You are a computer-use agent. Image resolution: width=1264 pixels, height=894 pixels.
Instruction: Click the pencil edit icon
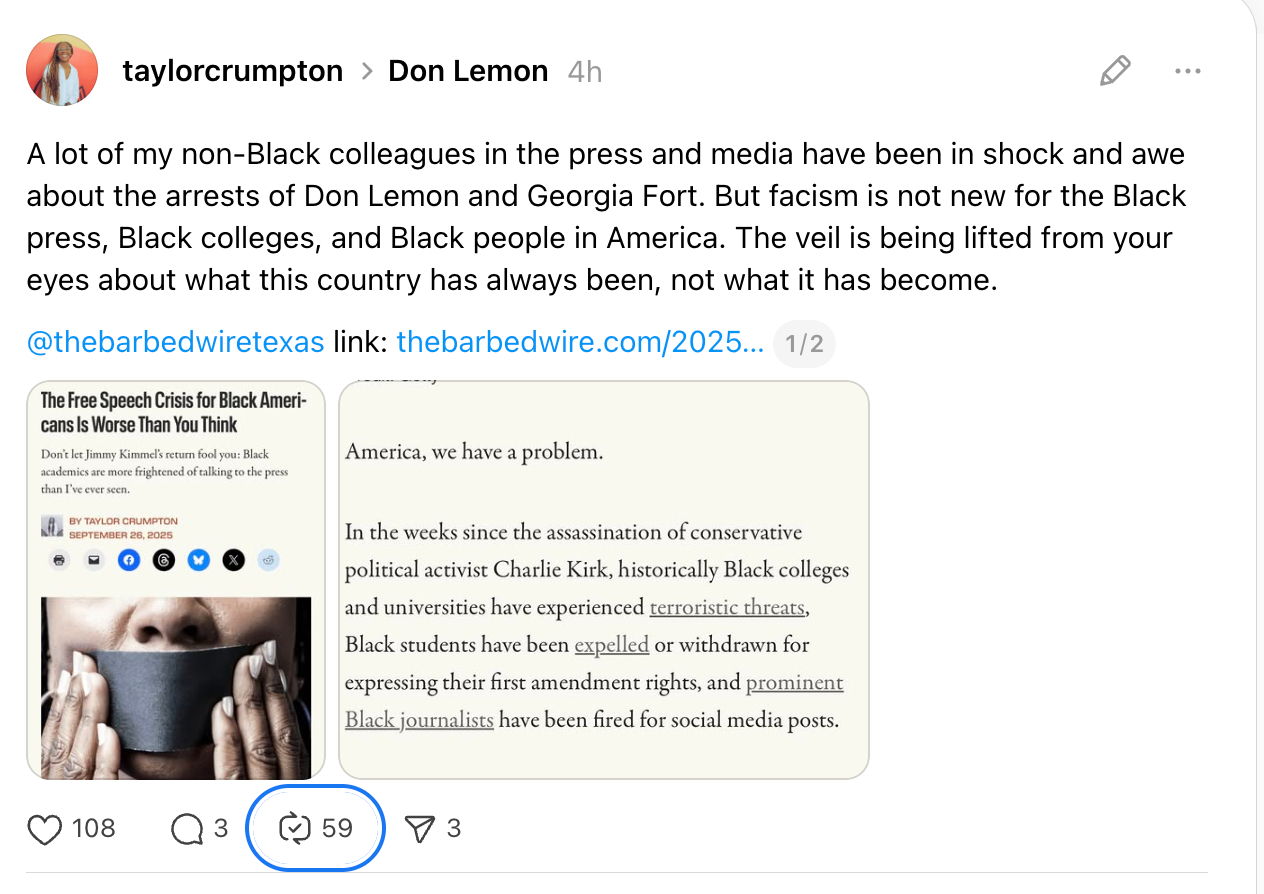click(1114, 71)
